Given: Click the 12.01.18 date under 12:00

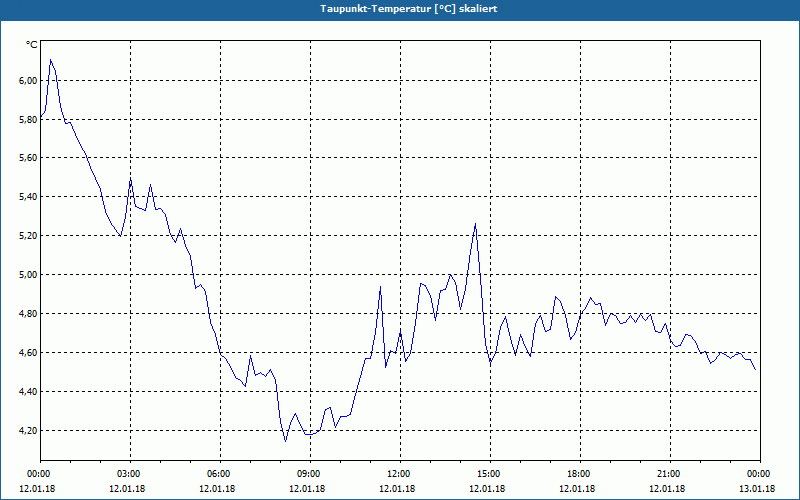Looking at the screenshot, I should (396, 489).
